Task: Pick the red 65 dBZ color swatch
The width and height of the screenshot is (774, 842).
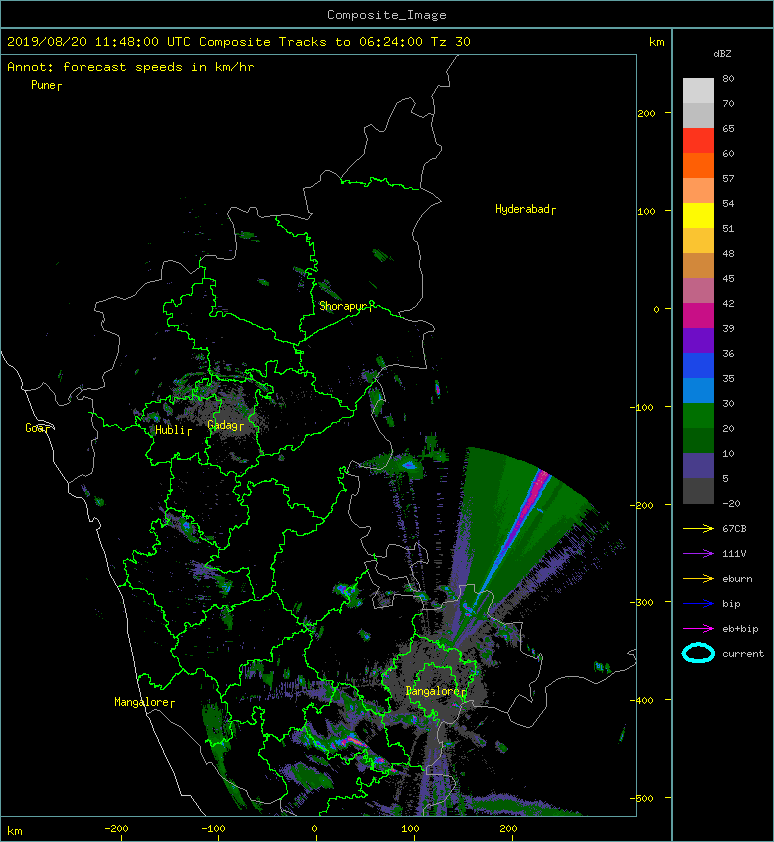Action: click(698, 141)
